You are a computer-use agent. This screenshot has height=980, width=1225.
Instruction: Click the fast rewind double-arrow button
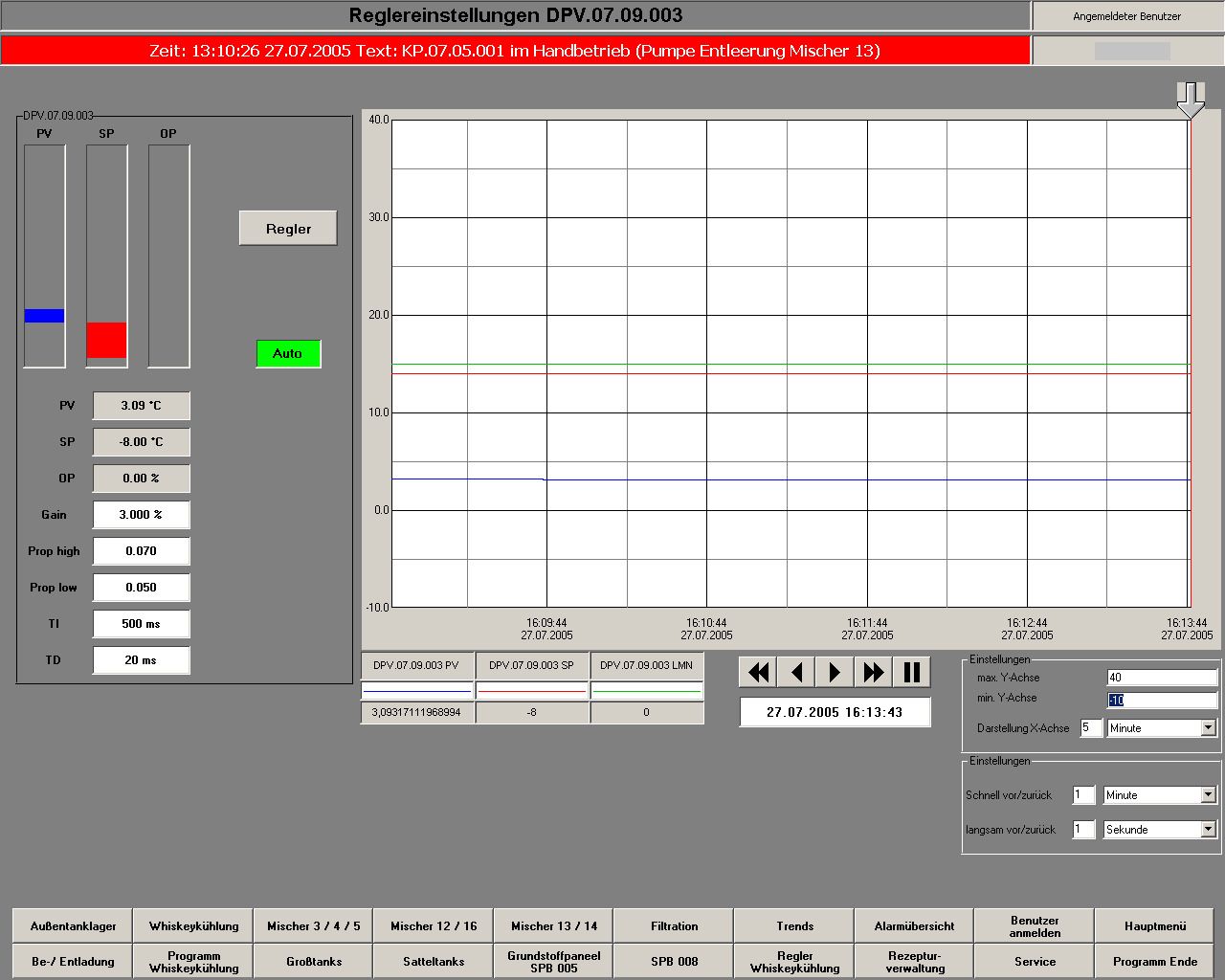click(x=758, y=673)
